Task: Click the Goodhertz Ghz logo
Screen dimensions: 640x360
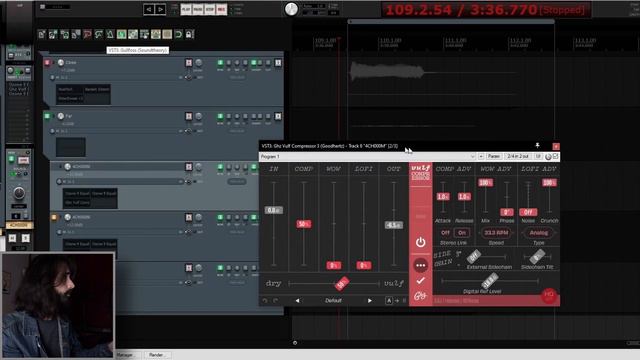Action: click(420, 296)
